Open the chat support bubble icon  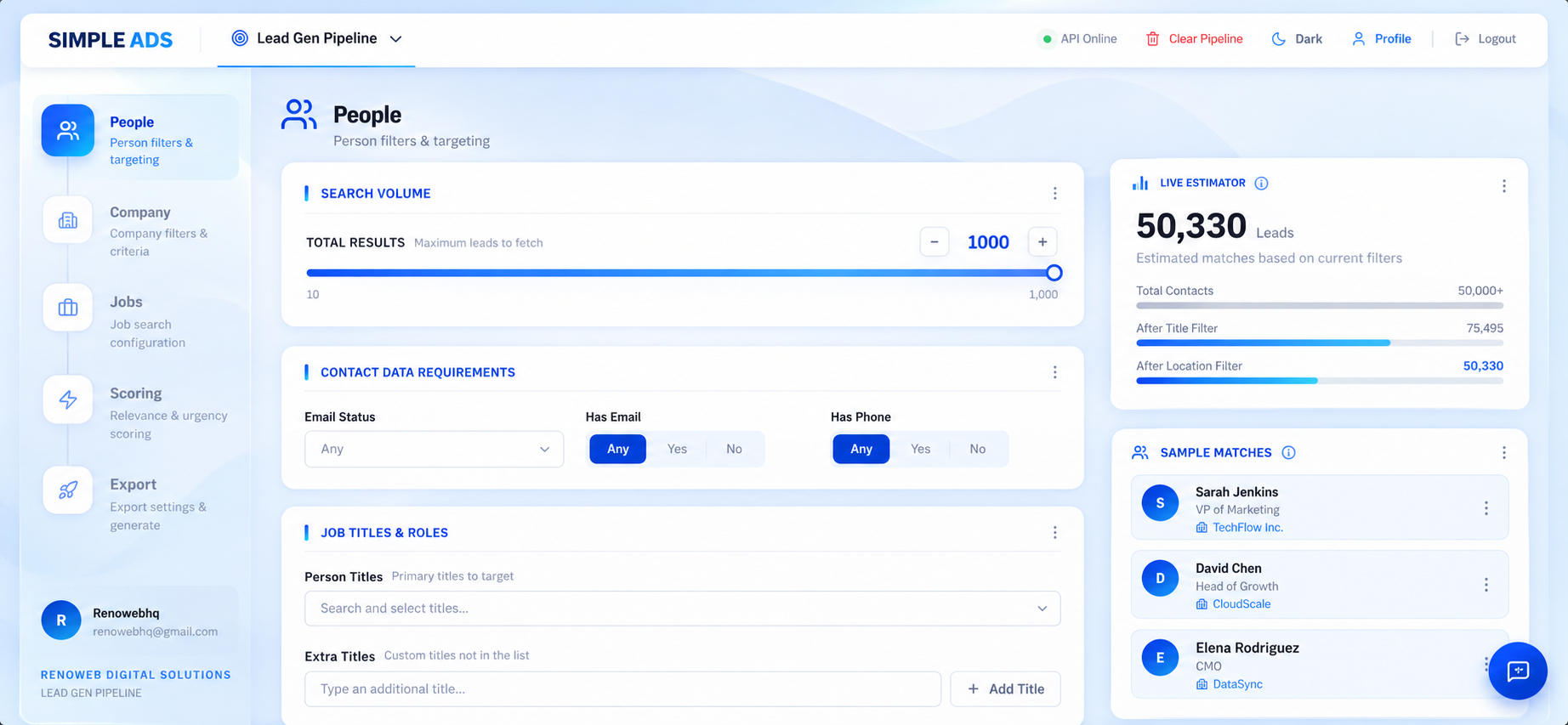[x=1517, y=671]
